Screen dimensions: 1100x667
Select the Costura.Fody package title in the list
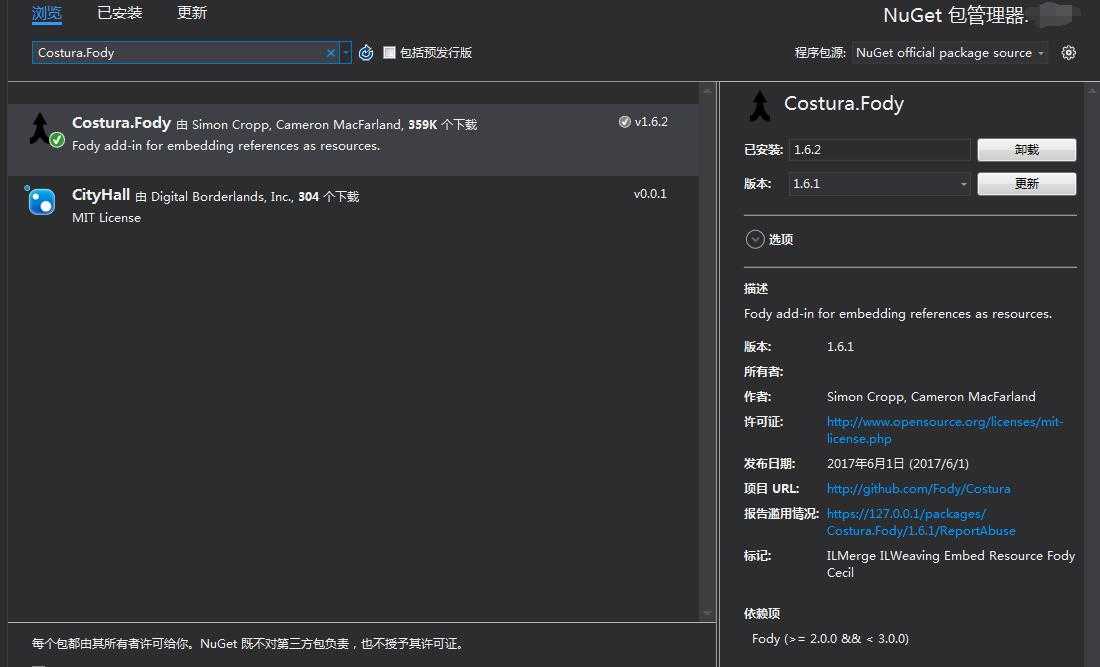[x=121, y=123]
